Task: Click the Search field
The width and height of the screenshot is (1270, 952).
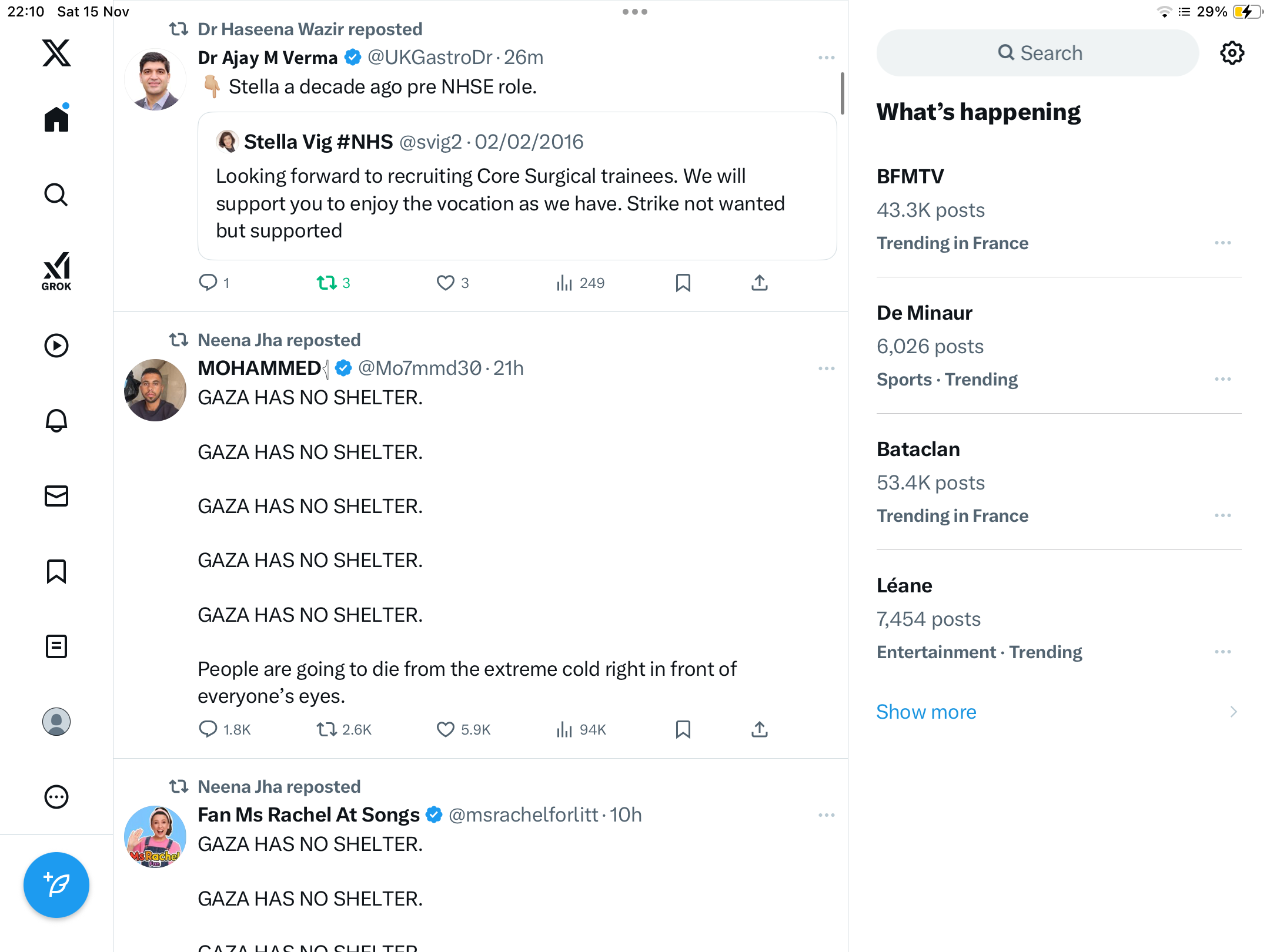Action: [1038, 53]
